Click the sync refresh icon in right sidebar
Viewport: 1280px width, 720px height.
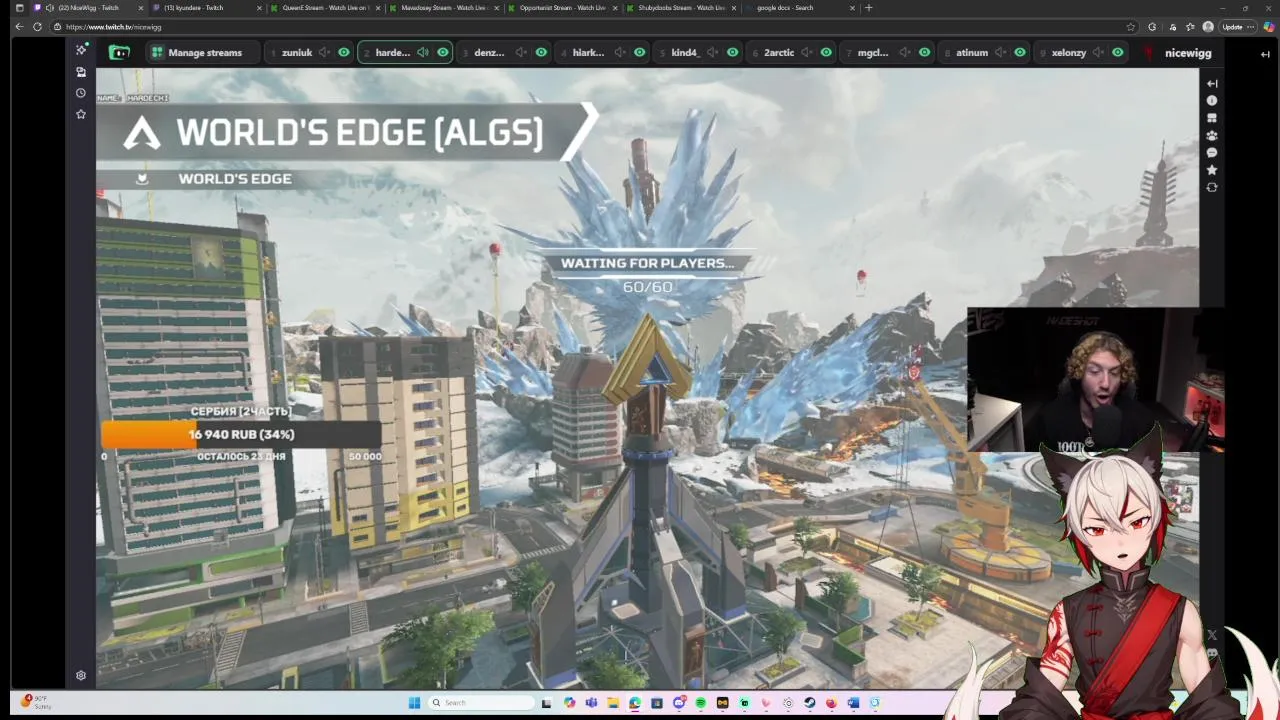1212,187
